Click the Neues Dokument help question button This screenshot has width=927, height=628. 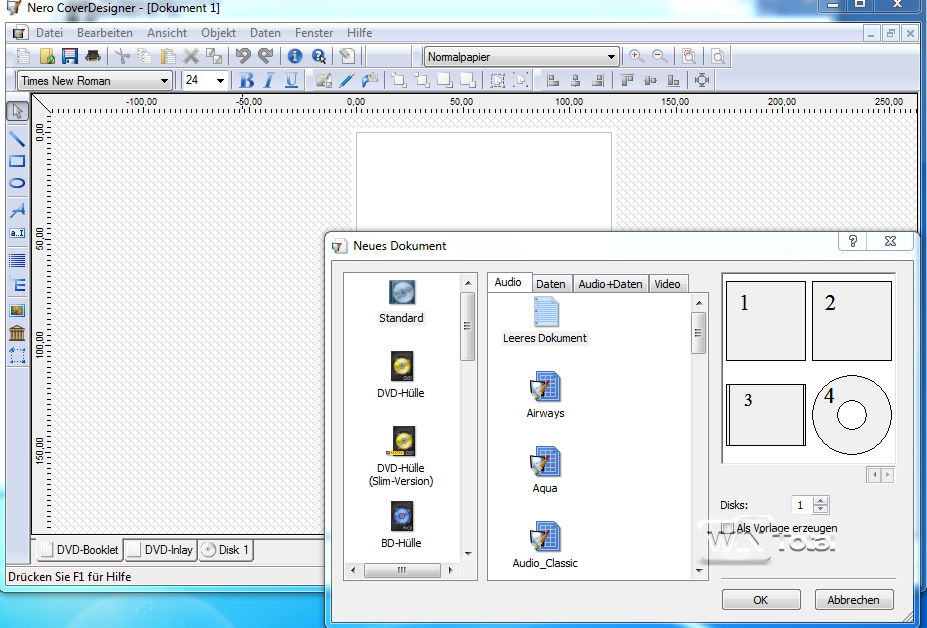click(x=853, y=241)
